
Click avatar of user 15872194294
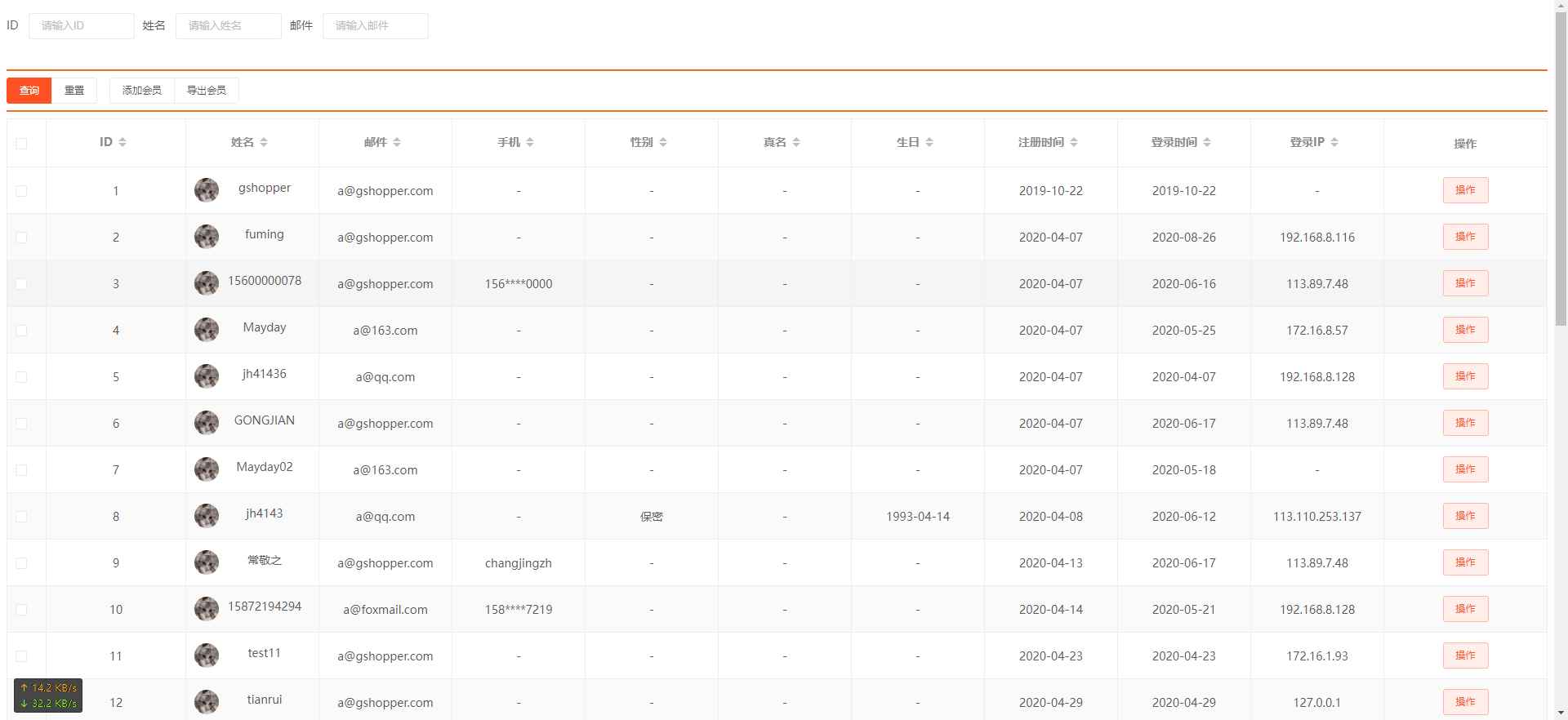[207, 609]
